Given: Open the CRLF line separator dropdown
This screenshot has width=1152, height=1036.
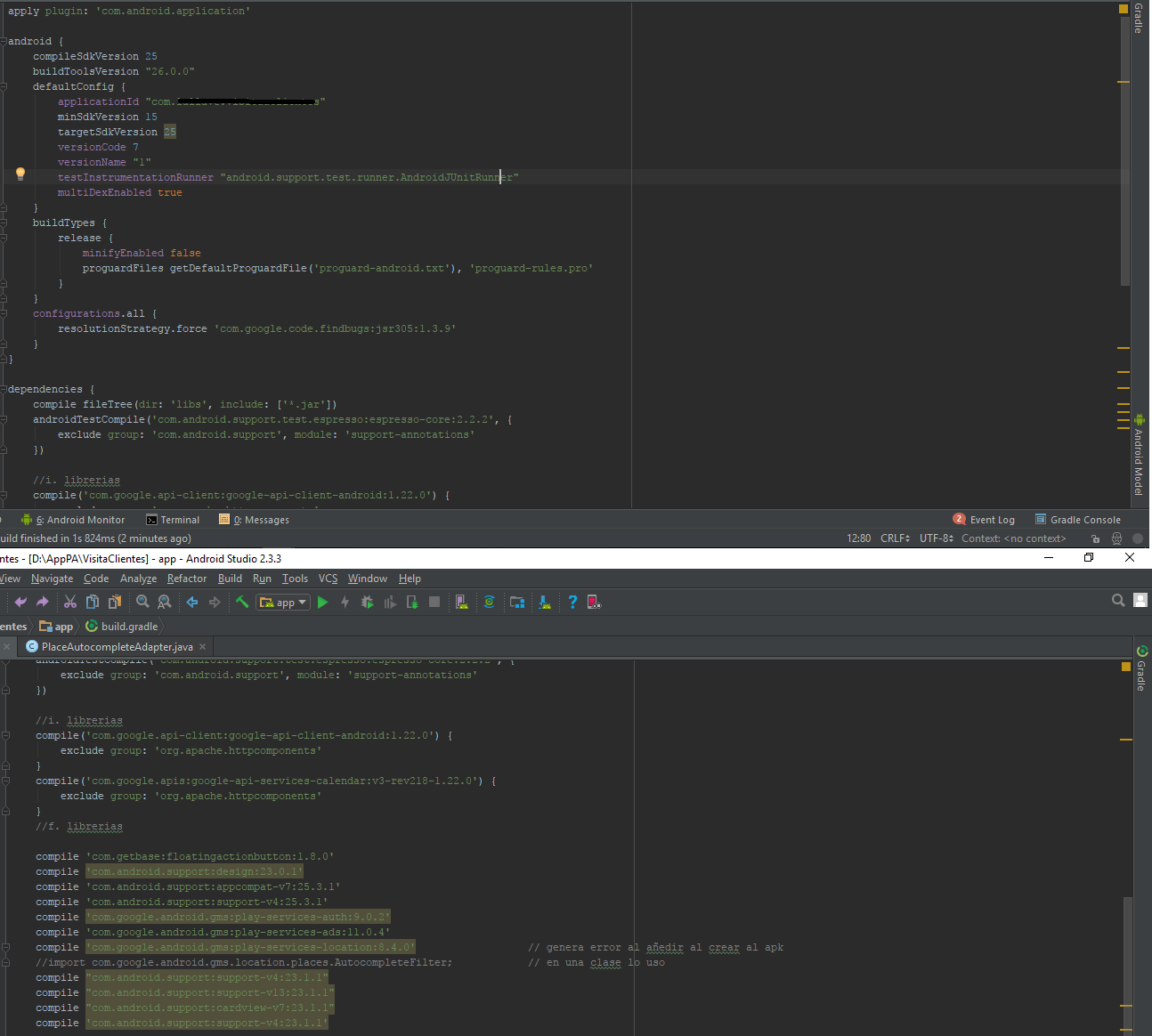Looking at the screenshot, I should (895, 538).
